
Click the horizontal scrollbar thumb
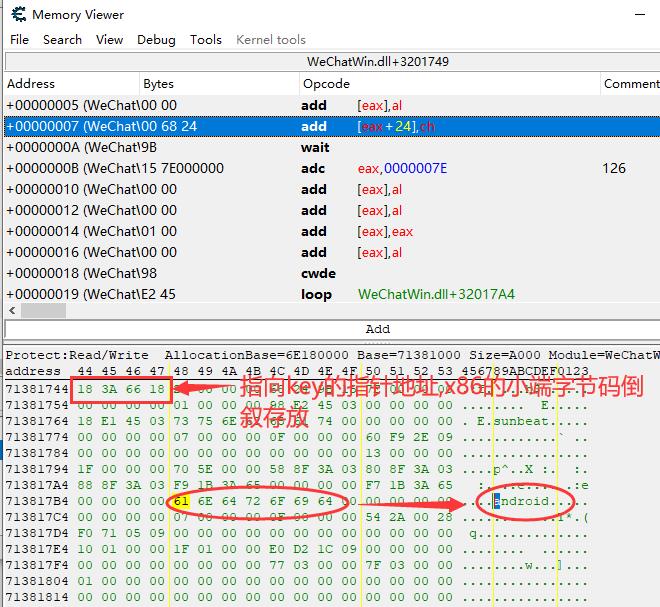[43, 311]
